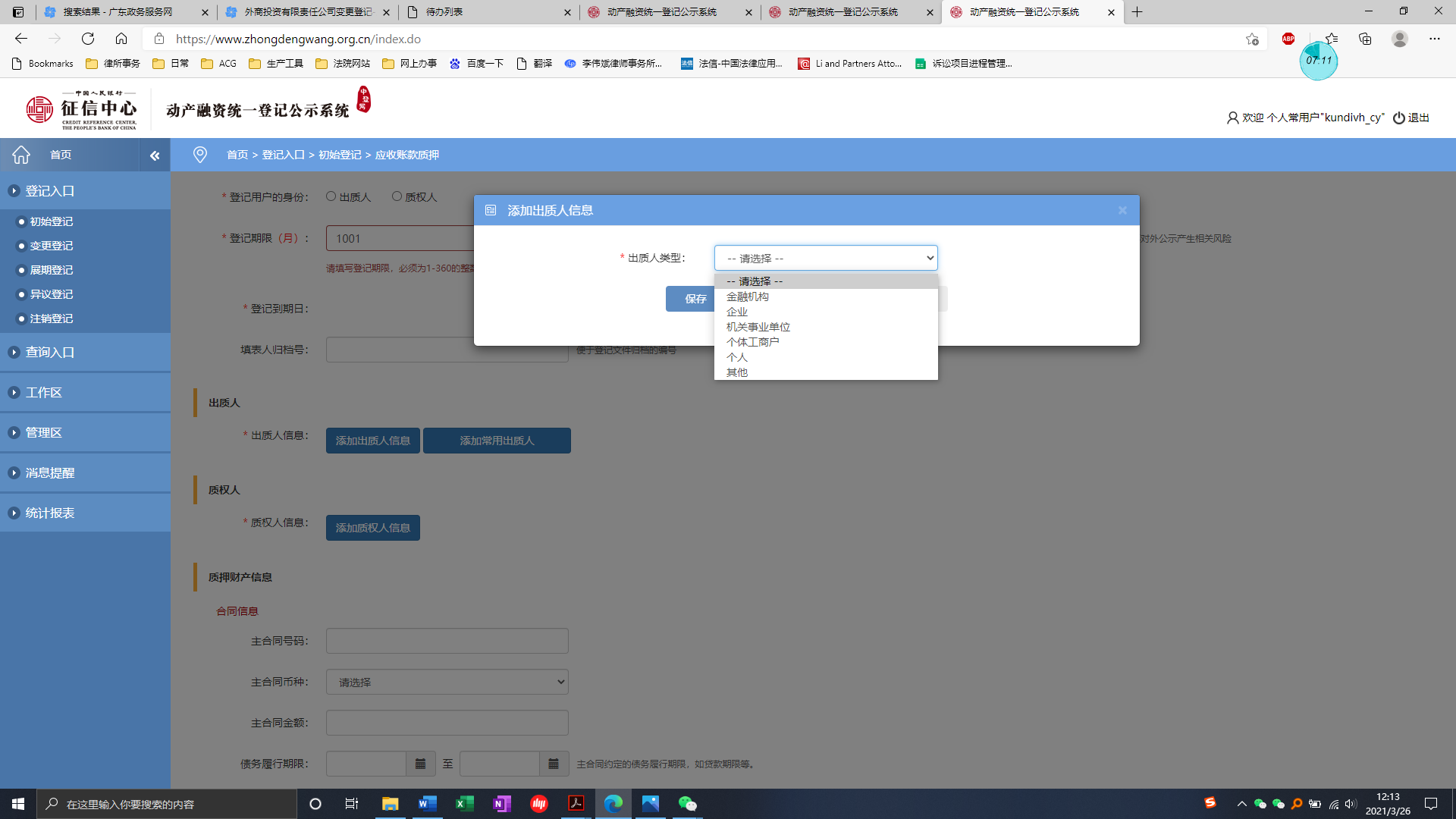
Task: Click the location pin breadcrumb icon
Action: [200, 155]
